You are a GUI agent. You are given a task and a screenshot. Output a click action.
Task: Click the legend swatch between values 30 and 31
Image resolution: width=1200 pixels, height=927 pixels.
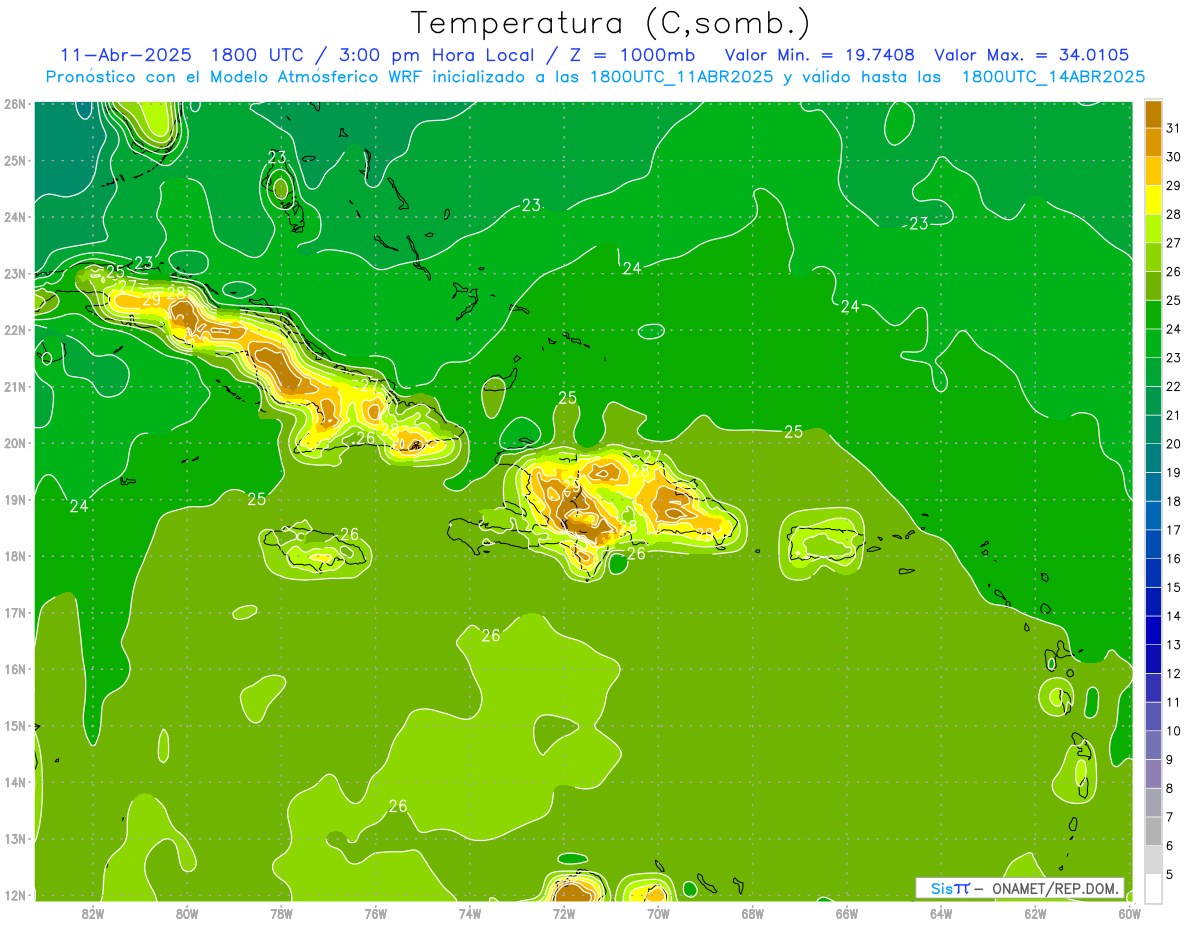1153,142
